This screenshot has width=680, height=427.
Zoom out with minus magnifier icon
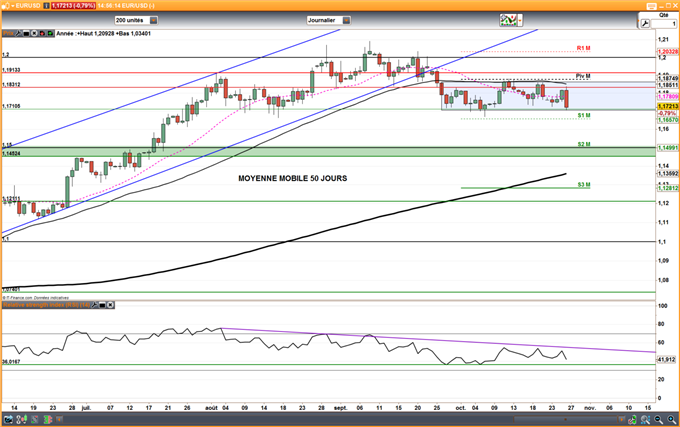[658, 420]
